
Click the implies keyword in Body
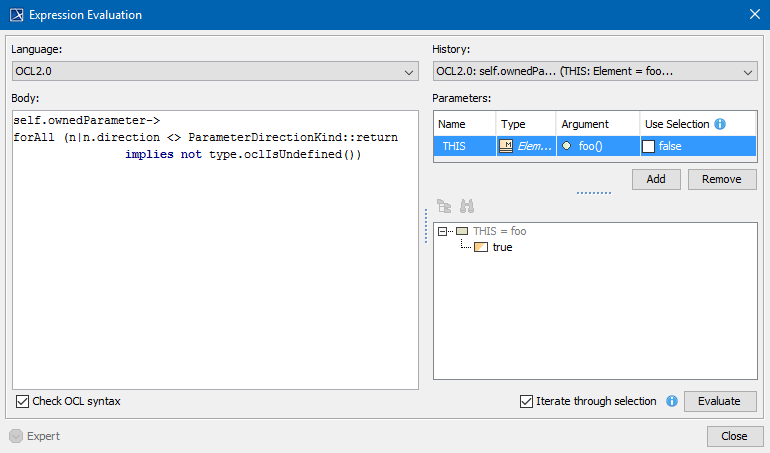click(149, 154)
